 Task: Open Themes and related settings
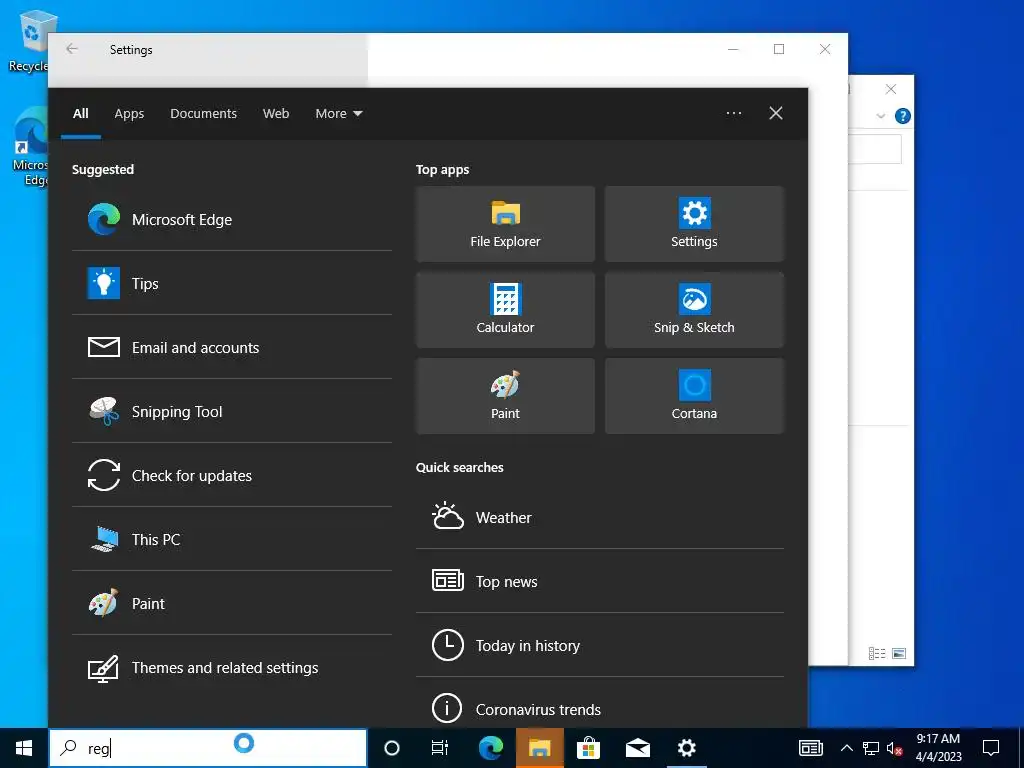point(232,667)
